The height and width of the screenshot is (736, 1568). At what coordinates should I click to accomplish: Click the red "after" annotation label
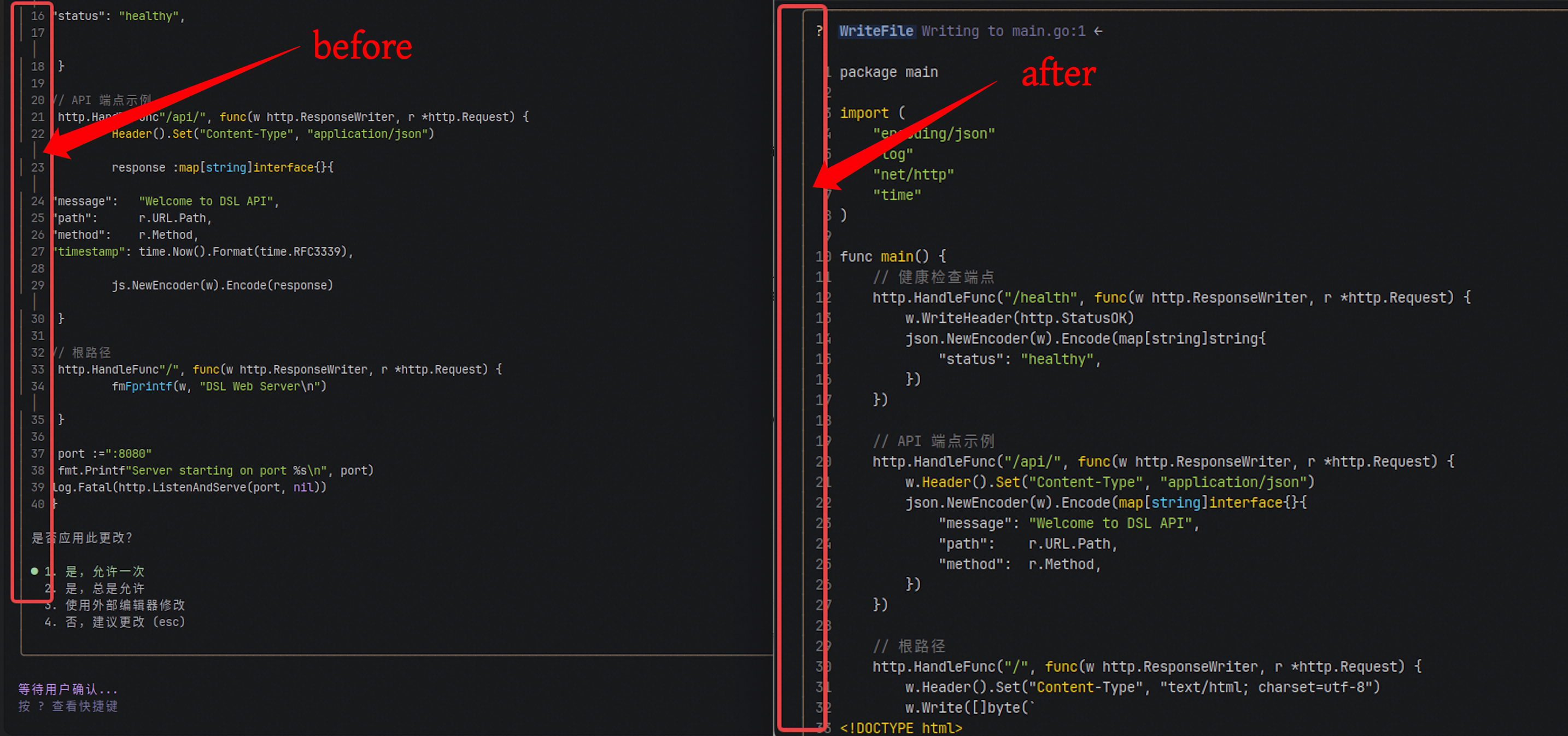[1058, 74]
